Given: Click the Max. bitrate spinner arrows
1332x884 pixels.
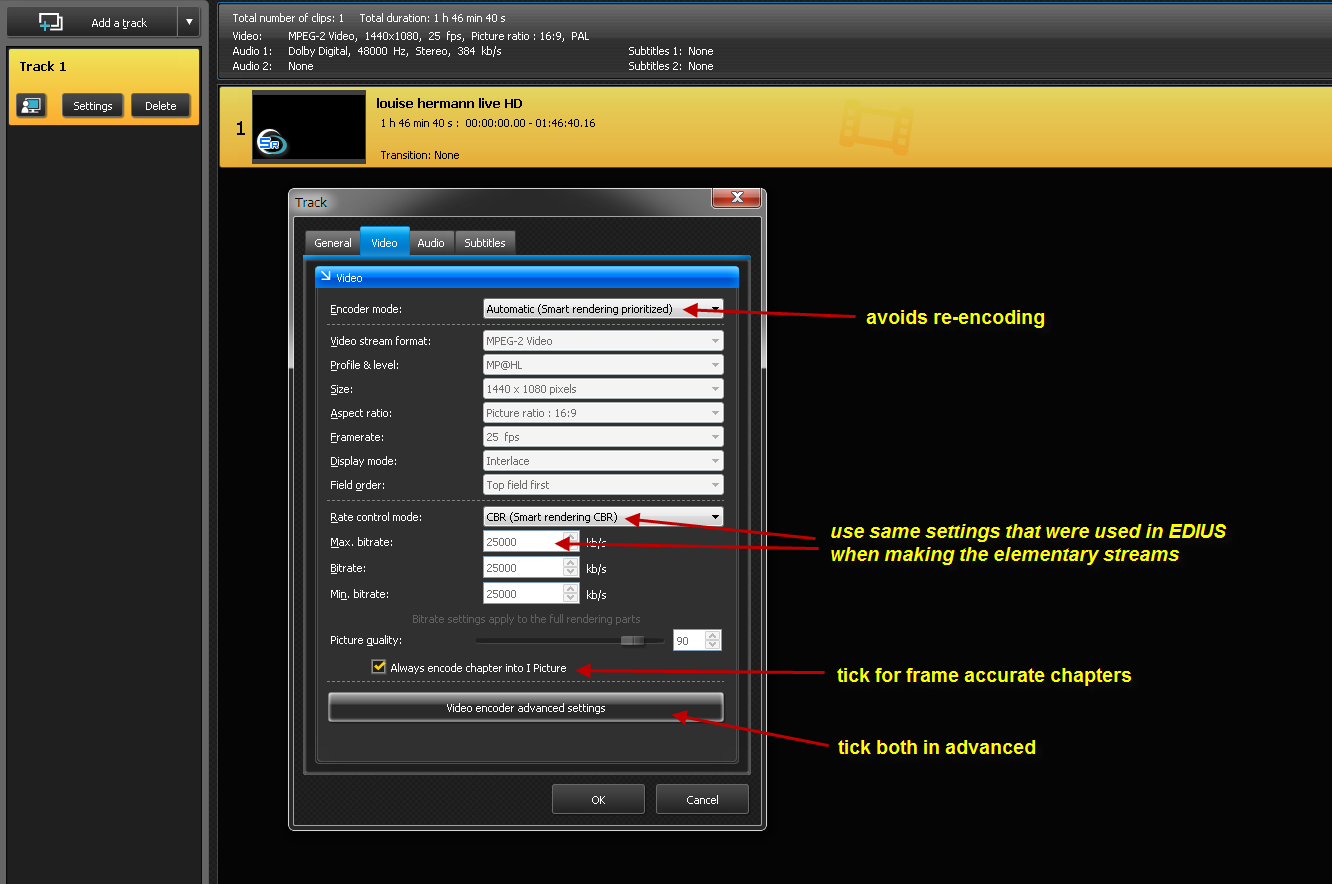Looking at the screenshot, I should (571, 542).
